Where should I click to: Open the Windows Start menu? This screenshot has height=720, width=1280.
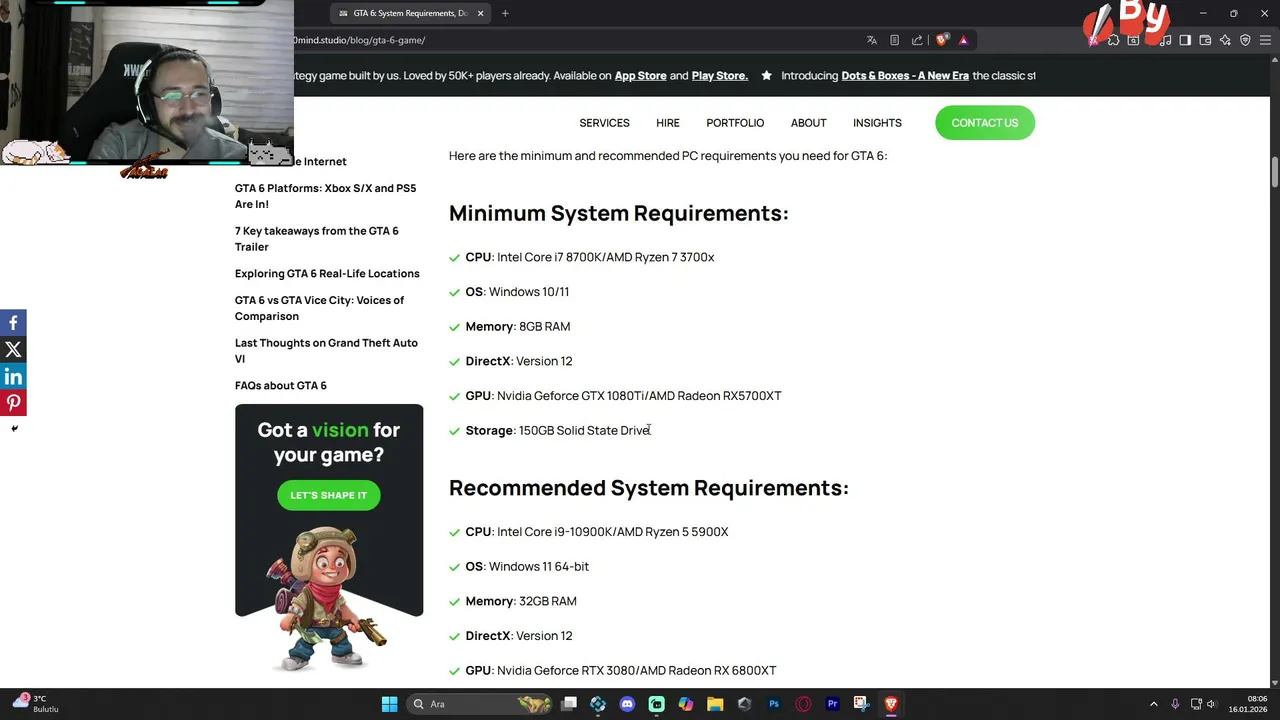tap(389, 704)
